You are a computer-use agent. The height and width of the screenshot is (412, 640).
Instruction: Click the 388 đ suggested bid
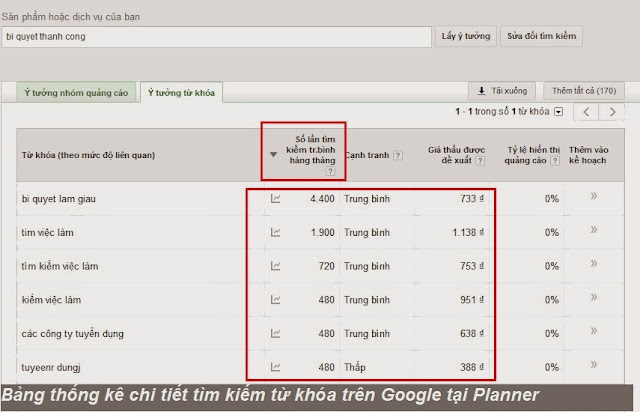click(472, 367)
